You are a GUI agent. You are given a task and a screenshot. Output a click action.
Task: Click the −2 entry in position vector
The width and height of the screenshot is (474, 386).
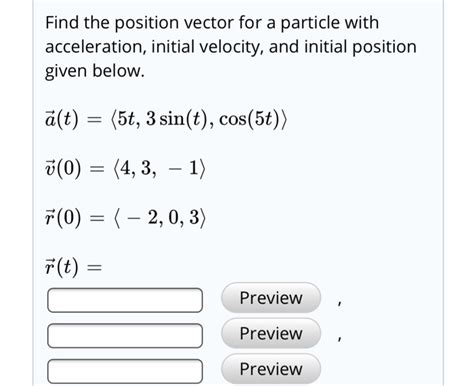tap(142, 217)
